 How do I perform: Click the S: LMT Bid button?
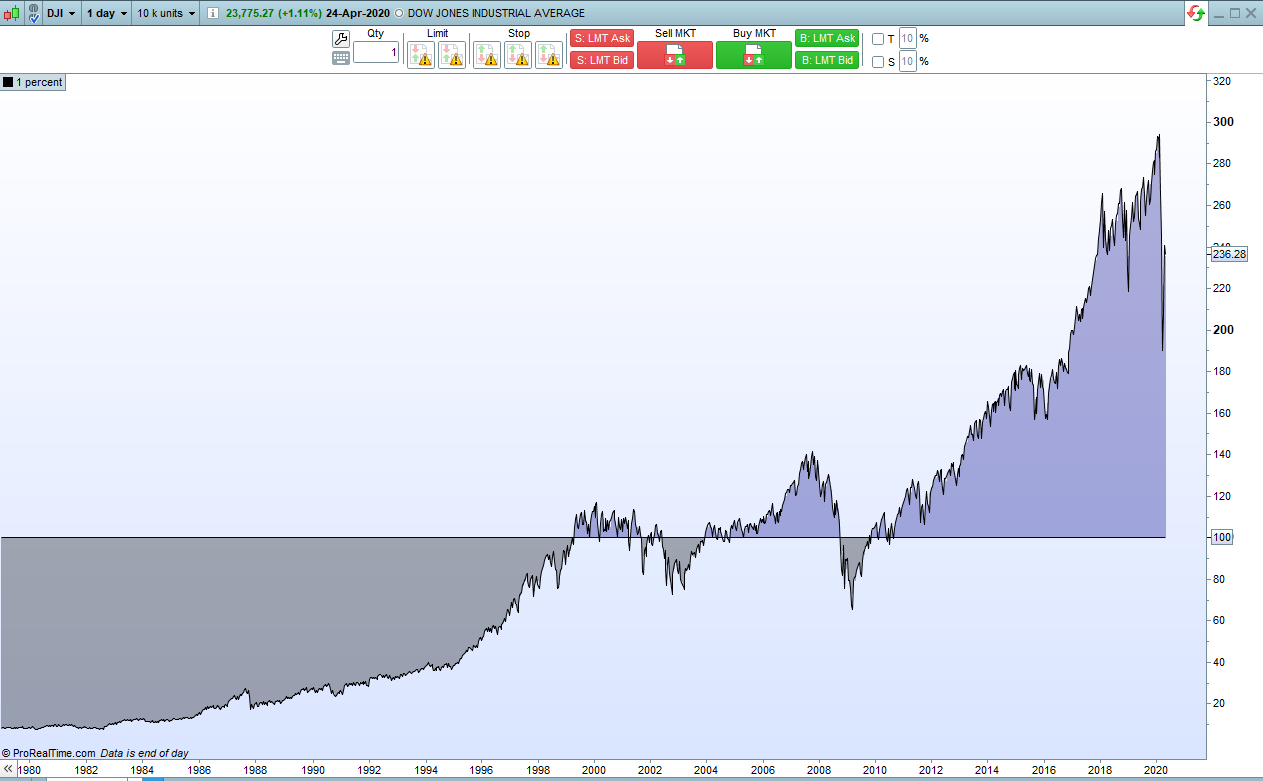tap(602, 60)
